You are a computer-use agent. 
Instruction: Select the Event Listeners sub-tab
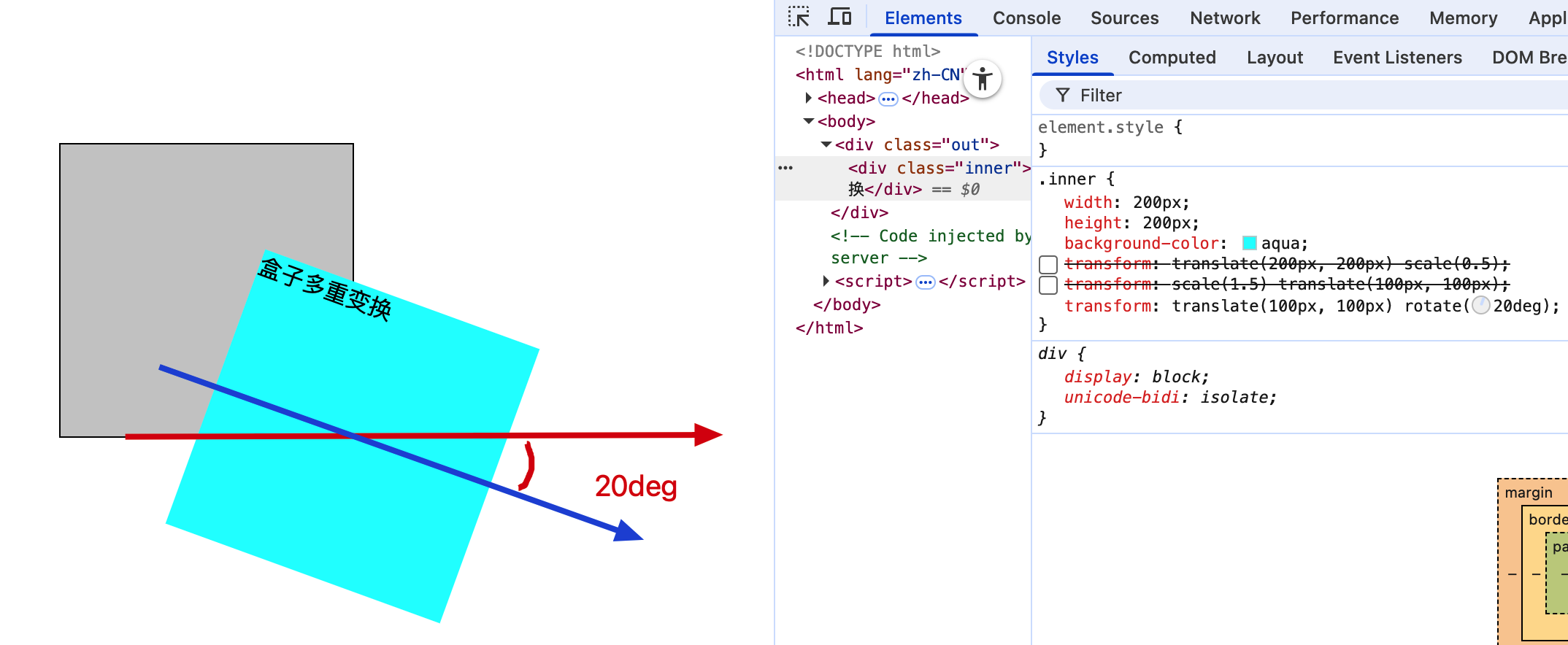pyautogui.click(x=1397, y=58)
